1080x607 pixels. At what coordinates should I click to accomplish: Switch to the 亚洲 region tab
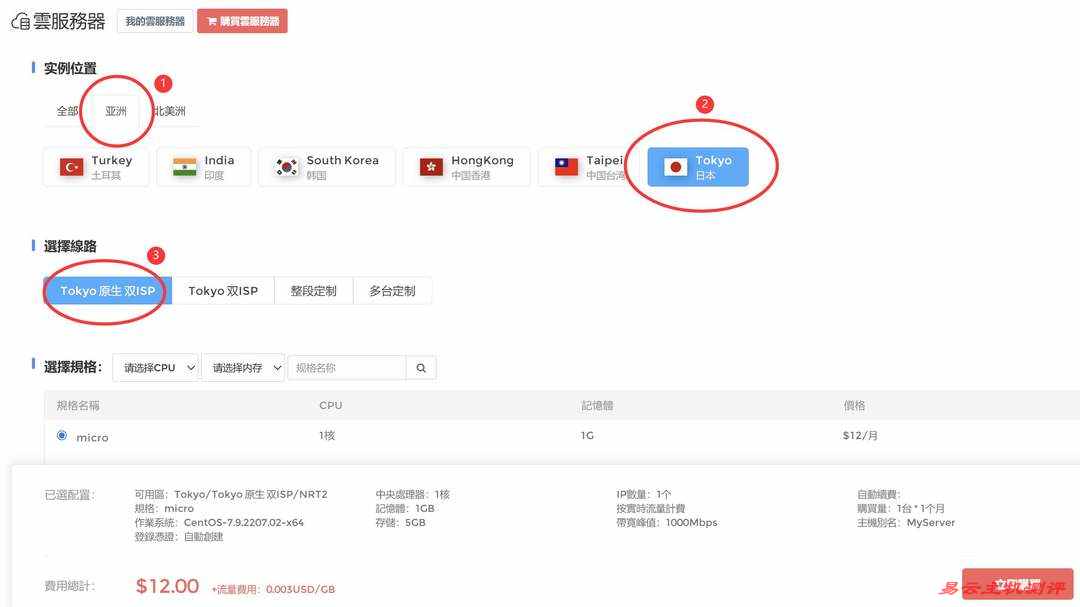coord(116,111)
